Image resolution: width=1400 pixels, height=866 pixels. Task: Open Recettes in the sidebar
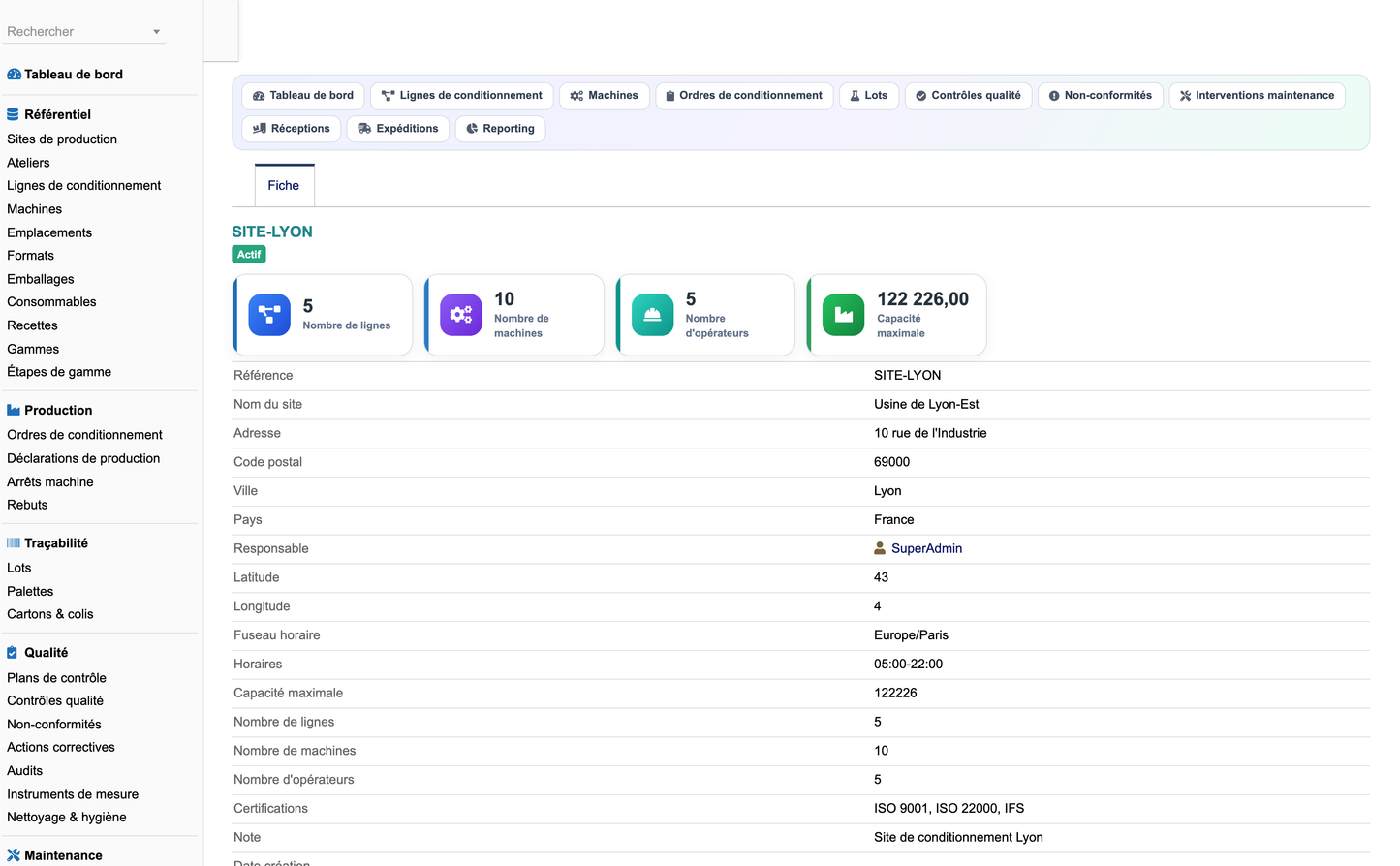point(32,325)
